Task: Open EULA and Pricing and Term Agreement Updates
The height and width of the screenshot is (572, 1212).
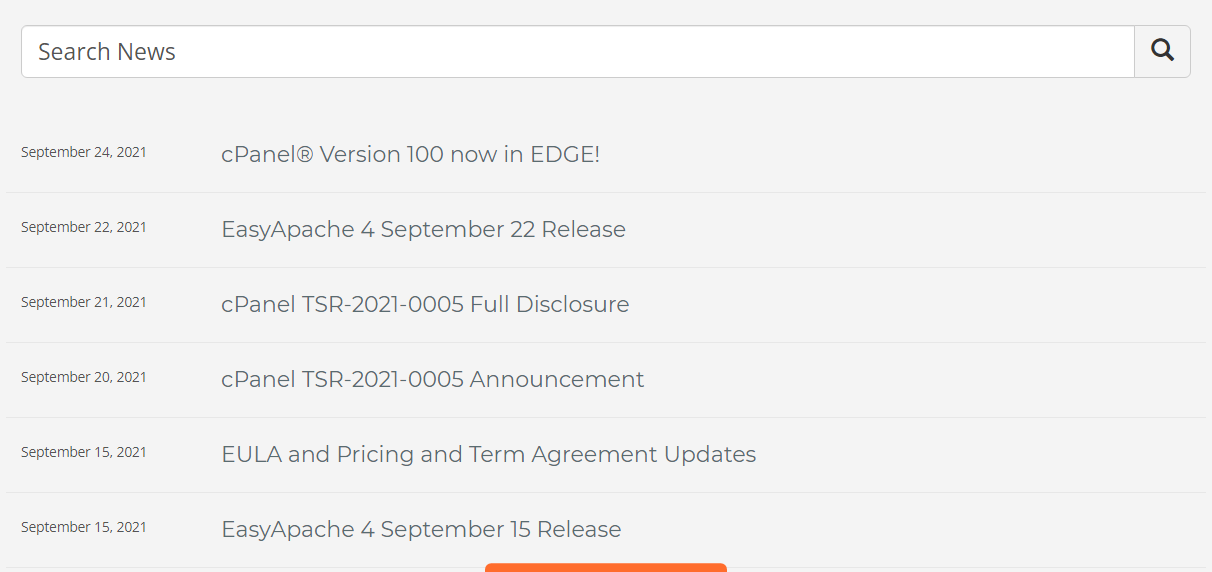Action: (x=488, y=455)
